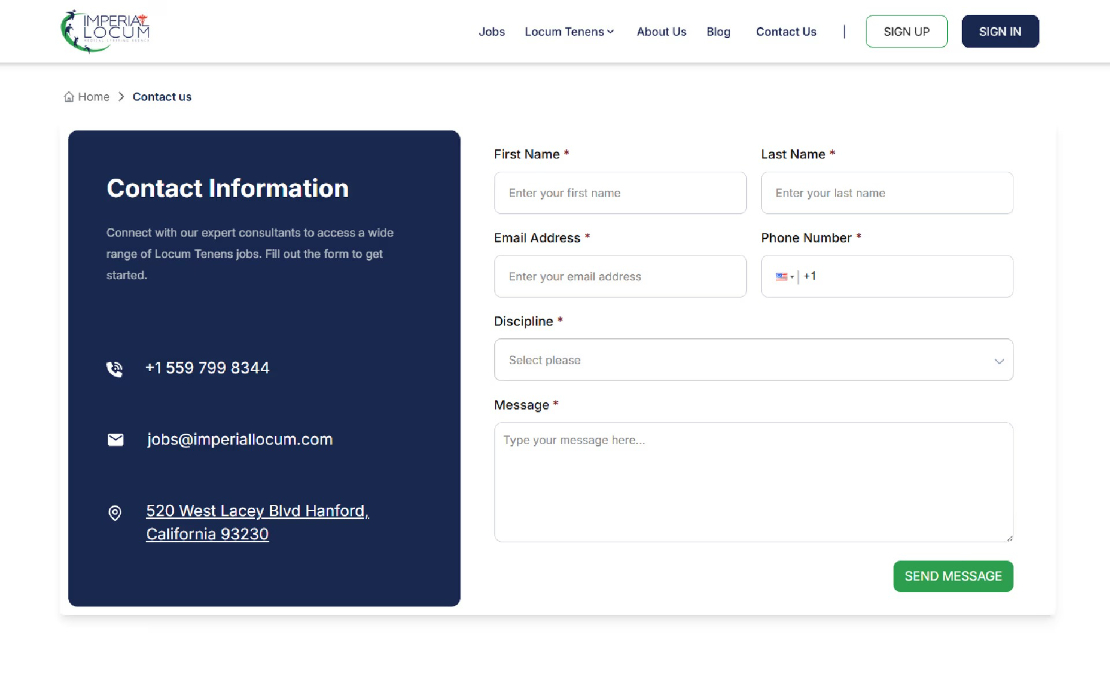Click the phone icon in Contact Information
This screenshot has width=1110, height=695.
(115, 369)
